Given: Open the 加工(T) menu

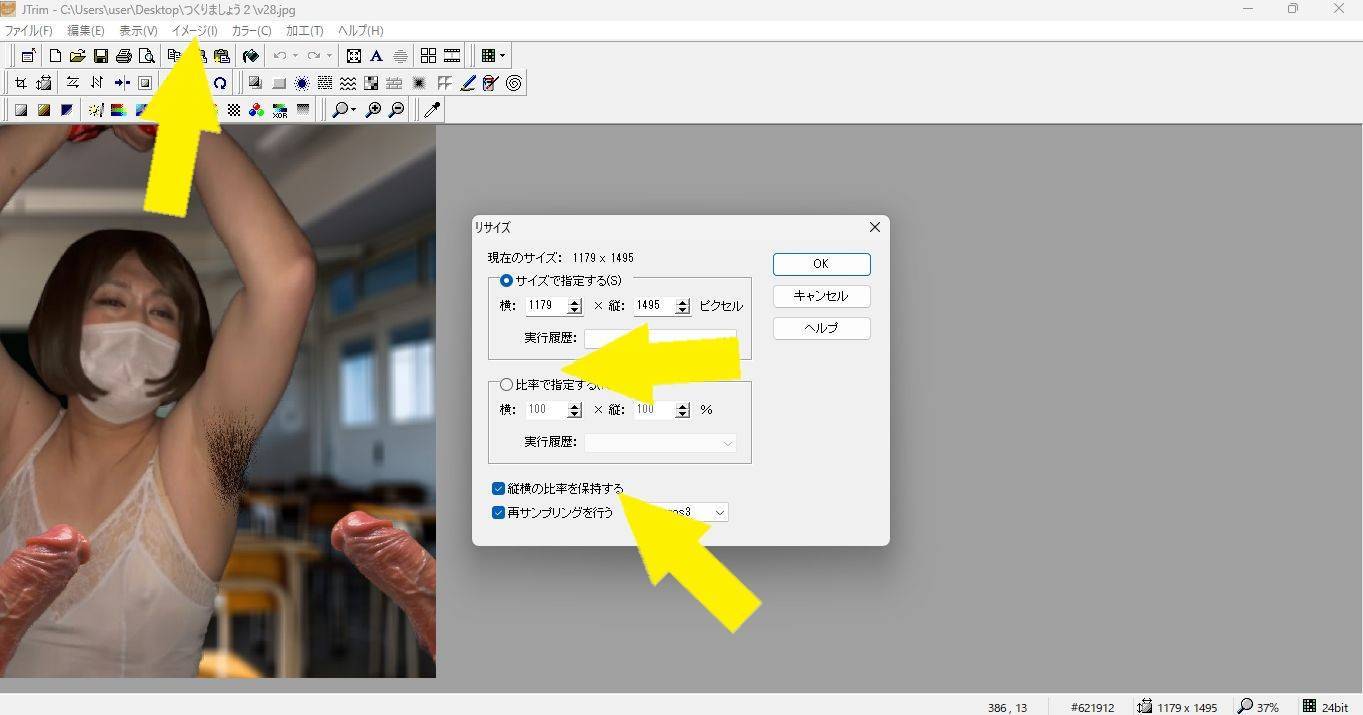Looking at the screenshot, I should click(x=304, y=31).
